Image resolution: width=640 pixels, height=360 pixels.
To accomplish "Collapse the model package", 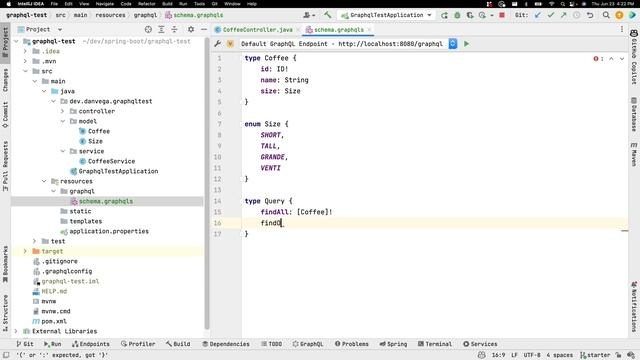I will (x=63, y=121).
